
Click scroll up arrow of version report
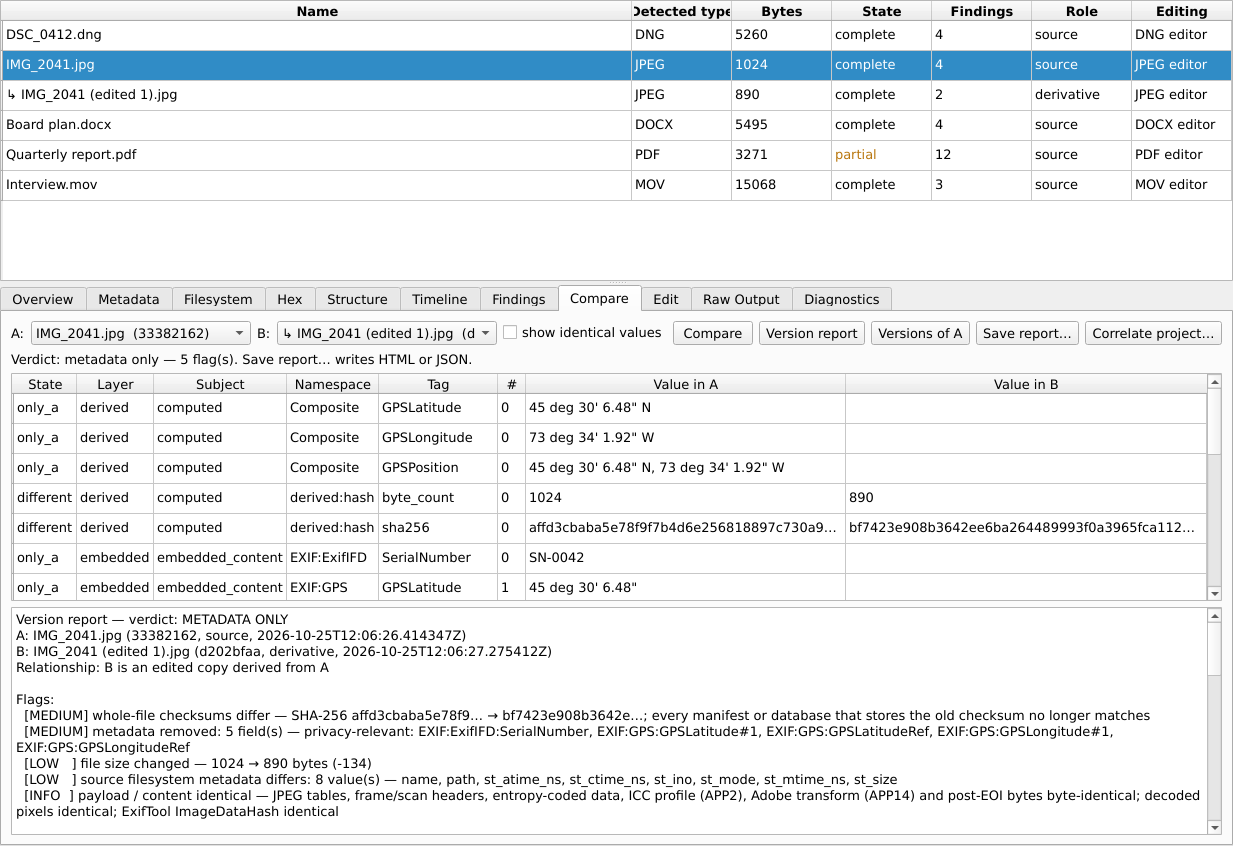point(1215,615)
